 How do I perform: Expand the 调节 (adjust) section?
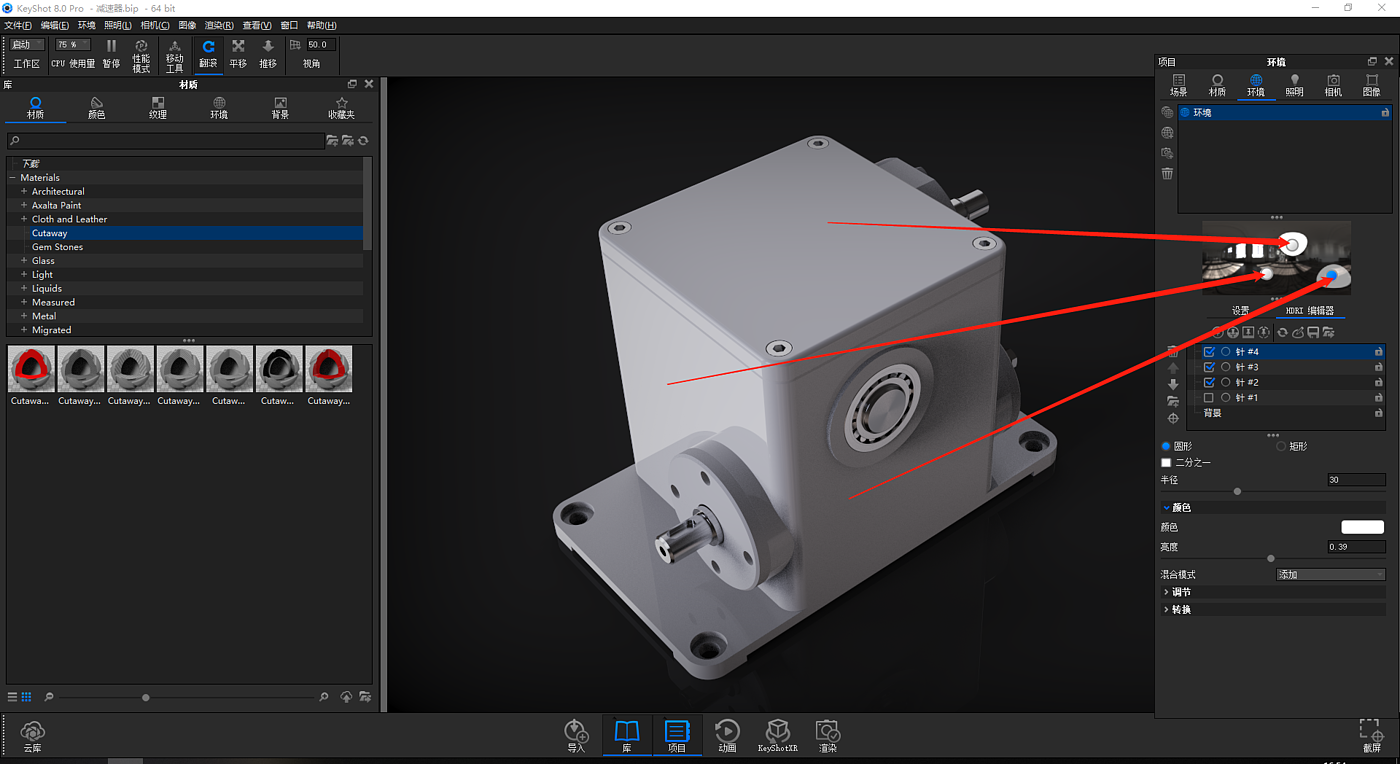pyautogui.click(x=1181, y=592)
